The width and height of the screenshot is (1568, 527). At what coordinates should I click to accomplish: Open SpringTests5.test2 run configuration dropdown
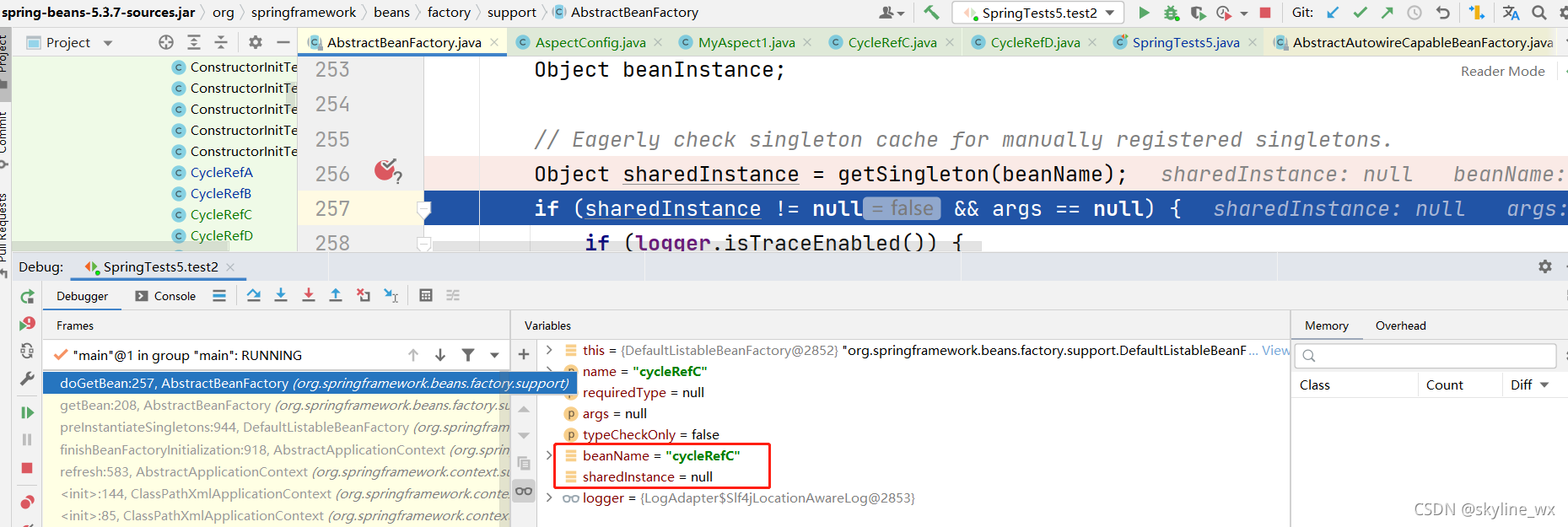1110,13
